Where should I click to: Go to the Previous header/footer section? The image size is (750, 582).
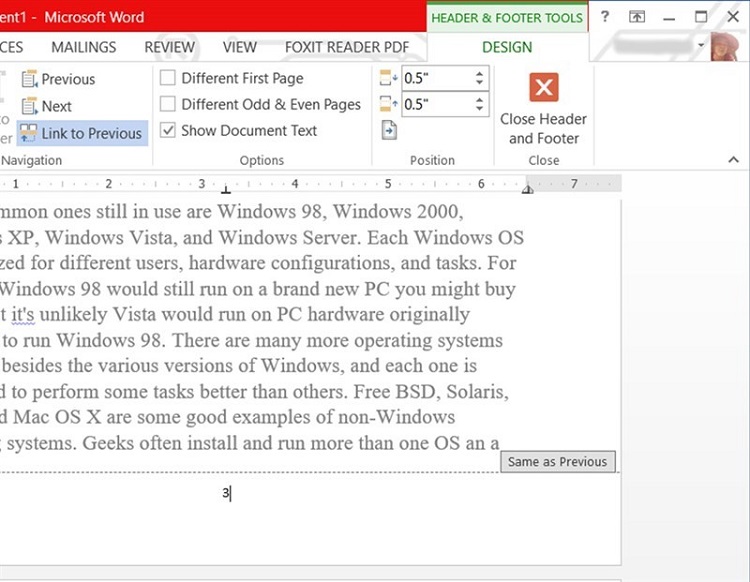click(x=58, y=79)
